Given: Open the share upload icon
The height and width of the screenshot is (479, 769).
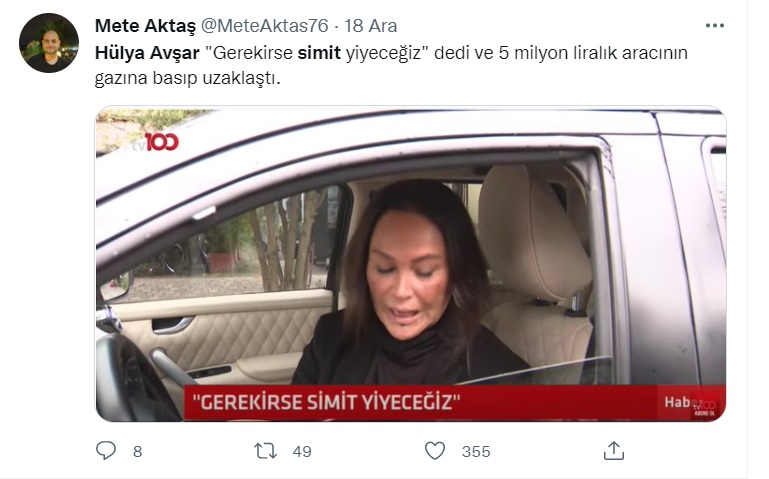Looking at the screenshot, I should (x=614, y=451).
